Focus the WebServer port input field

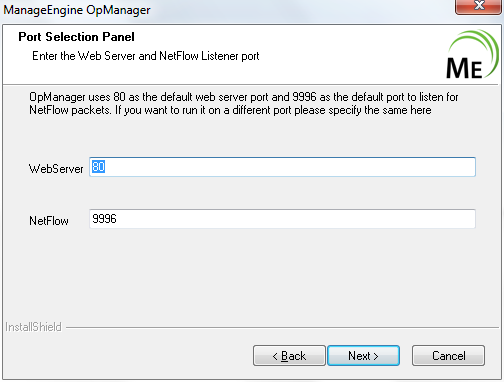[282, 167]
